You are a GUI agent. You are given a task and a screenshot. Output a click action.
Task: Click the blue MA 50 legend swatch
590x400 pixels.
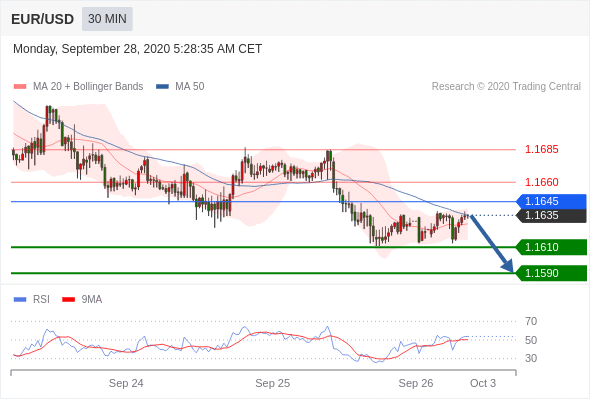(162, 87)
